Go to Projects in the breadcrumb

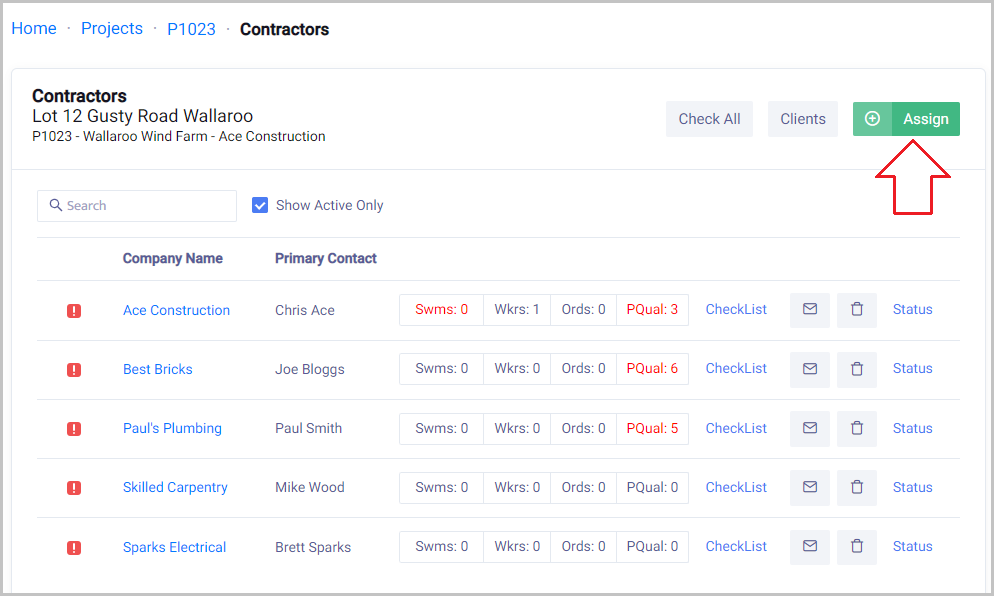pyautogui.click(x=112, y=29)
